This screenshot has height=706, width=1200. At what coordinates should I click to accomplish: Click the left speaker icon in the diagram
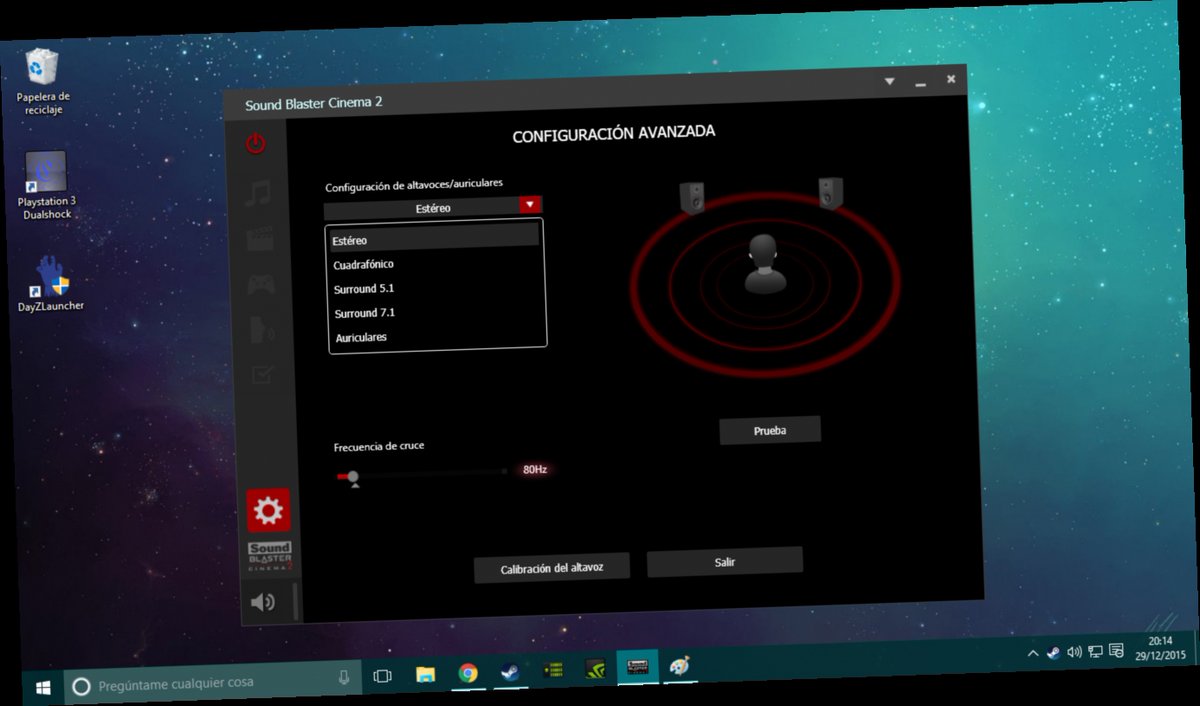(x=692, y=197)
